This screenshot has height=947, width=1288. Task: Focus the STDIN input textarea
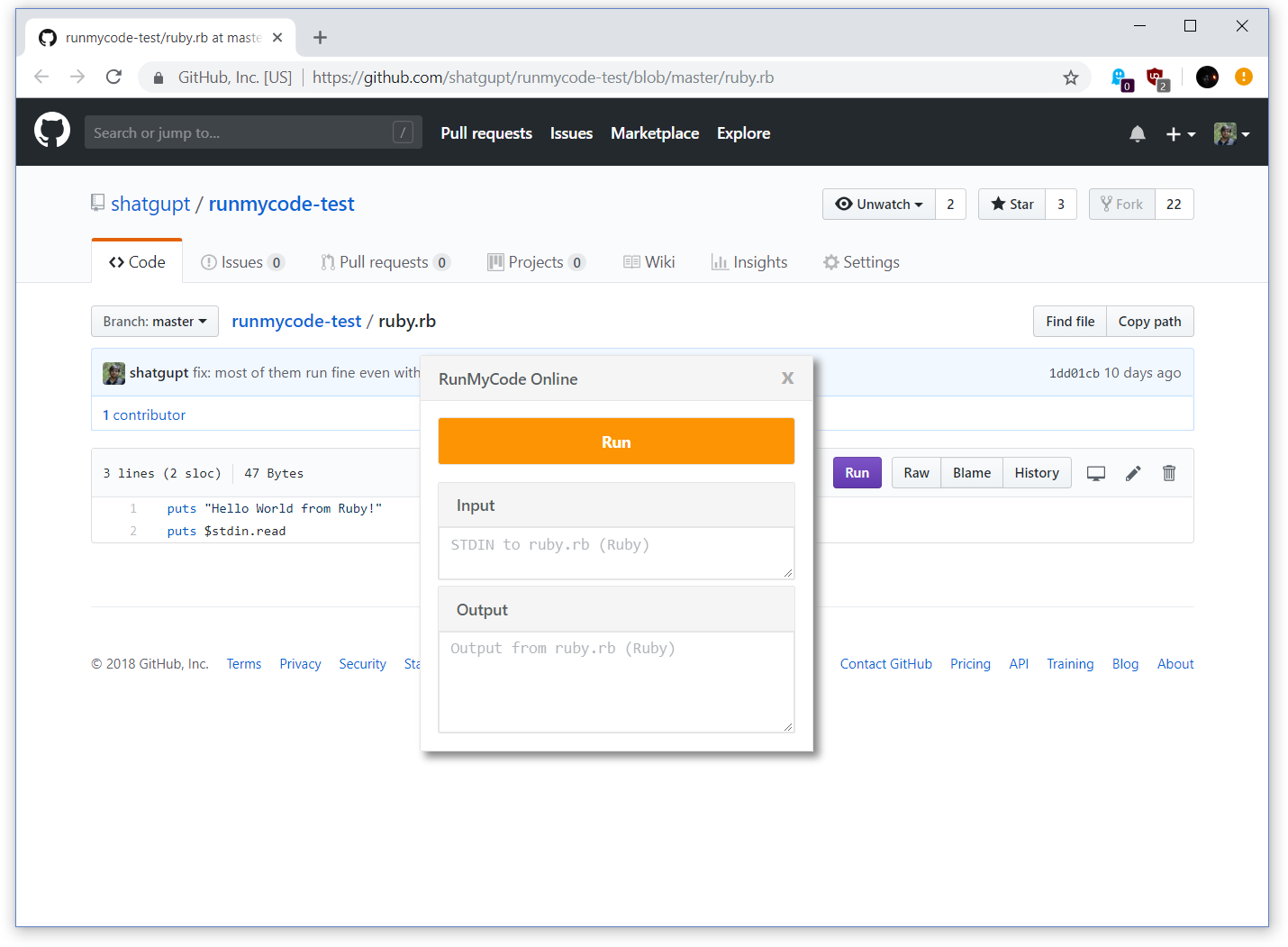[616, 553]
